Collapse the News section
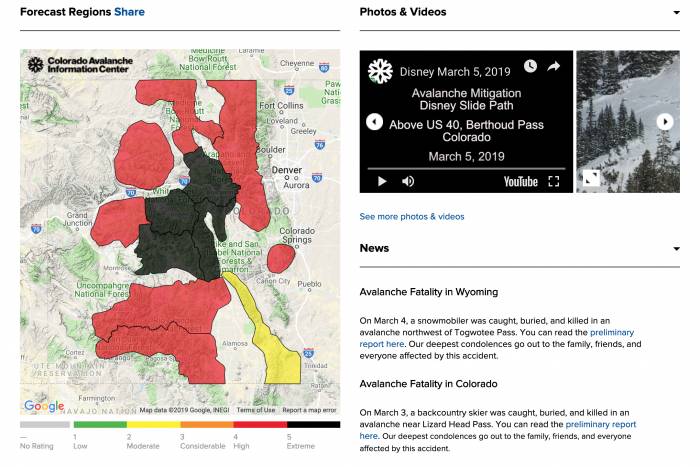Image resolution: width=700 pixels, height=467 pixels. coord(676,249)
